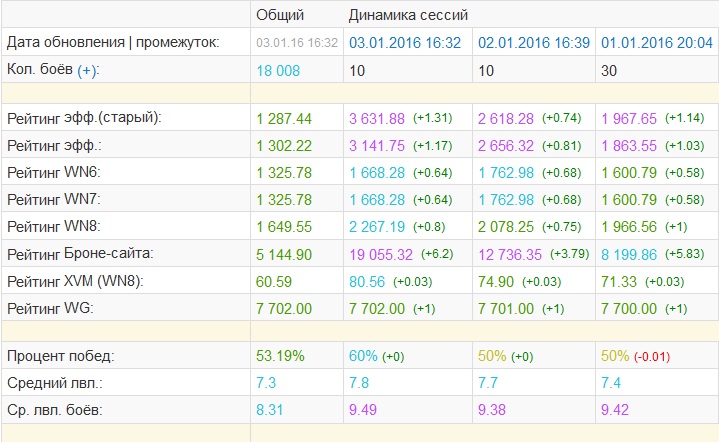Image resolution: width=719 pixels, height=442 pixels.
Task: Click the Ср. лвл. боёв row label
Action: click(55, 409)
